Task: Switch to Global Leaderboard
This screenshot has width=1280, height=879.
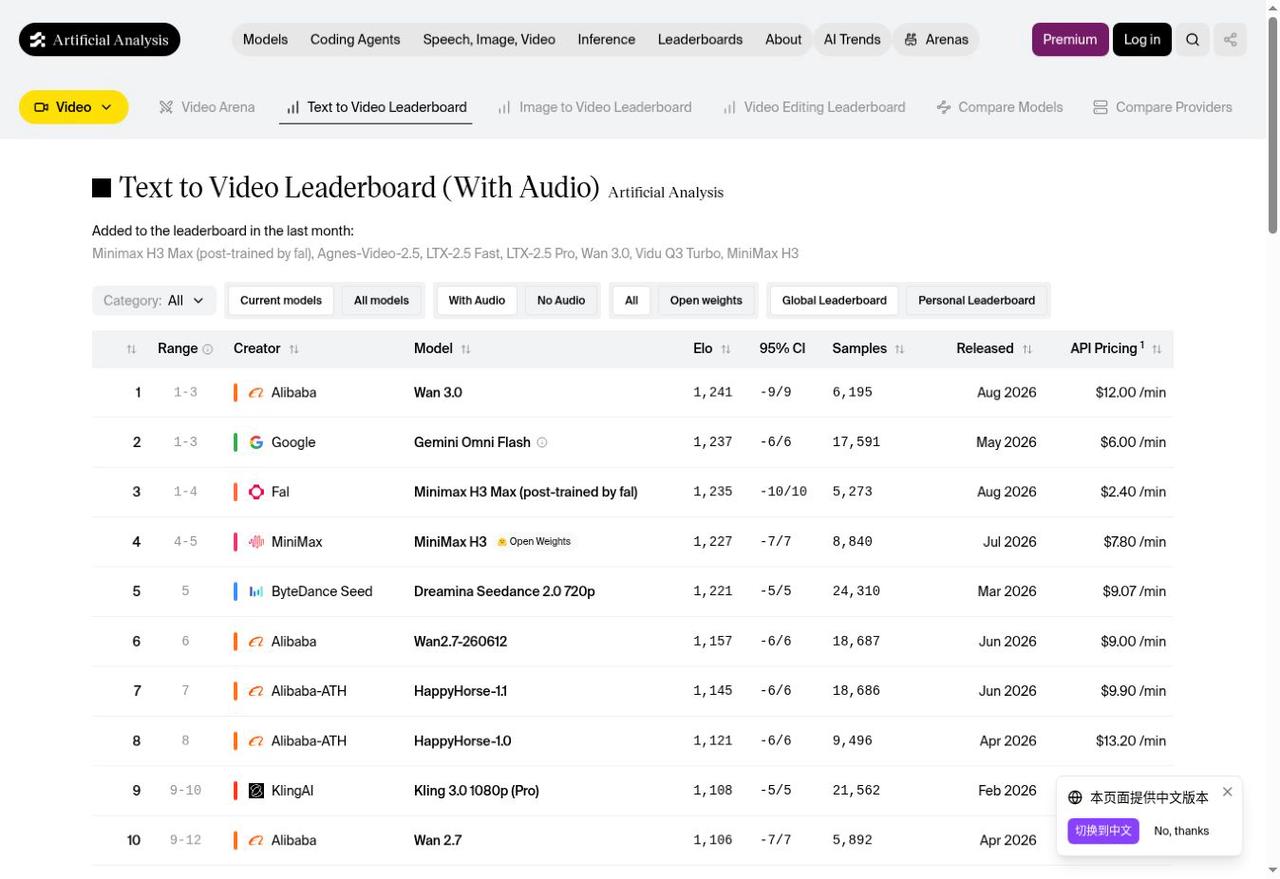Action: (x=834, y=301)
